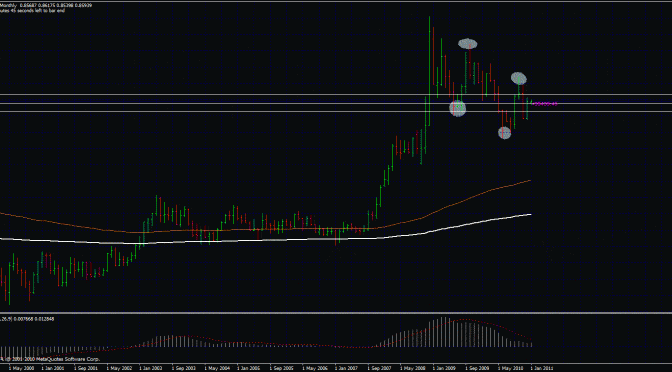This screenshot has height=372, width=672.
Task: Select the lowest gray circle marker
Action: 504,133
